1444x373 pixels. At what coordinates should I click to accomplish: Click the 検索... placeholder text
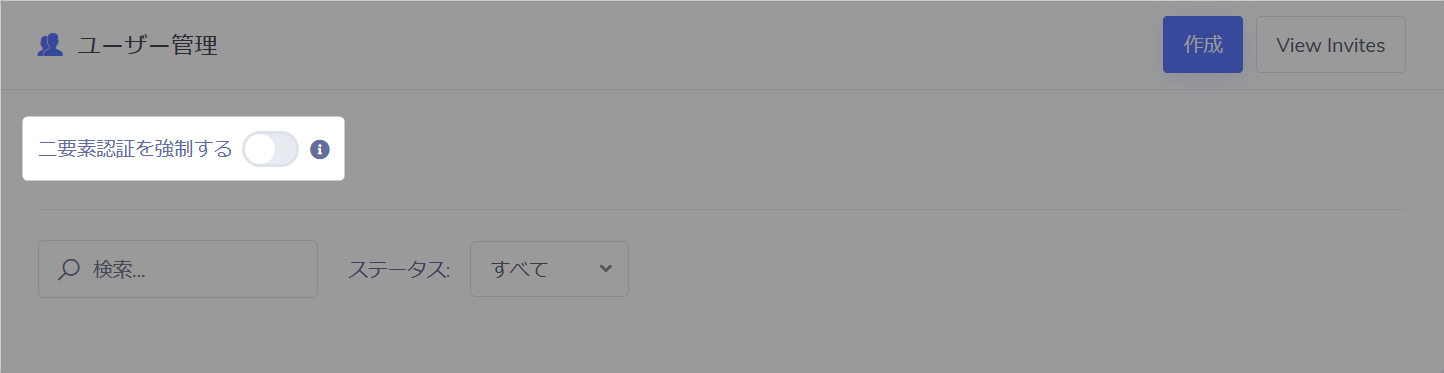[119, 269]
